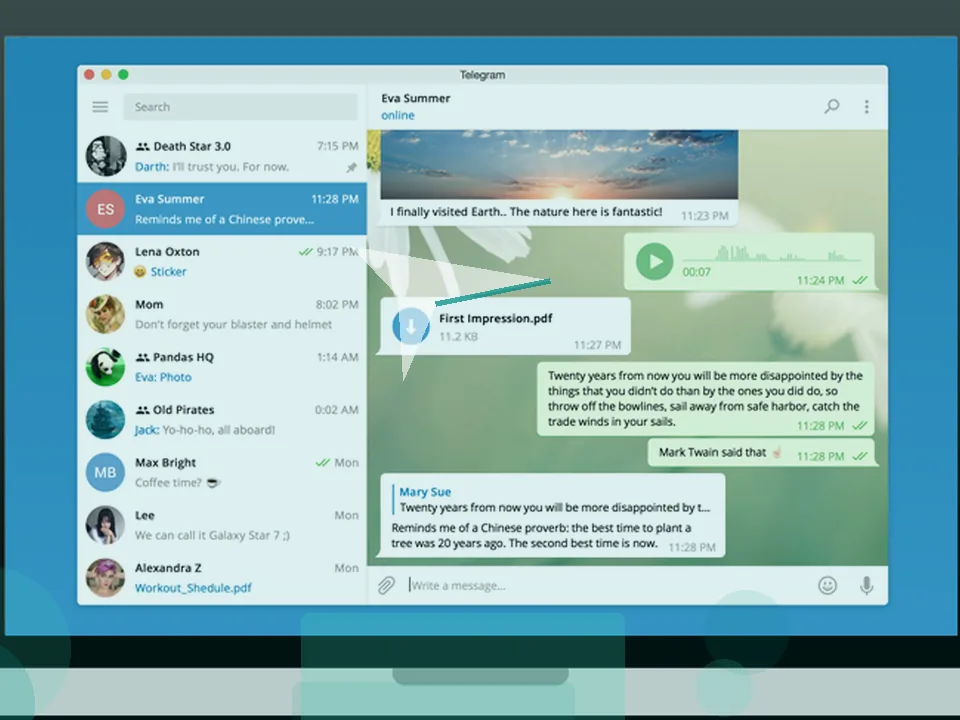Open the emoji smiley picker

click(827, 585)
